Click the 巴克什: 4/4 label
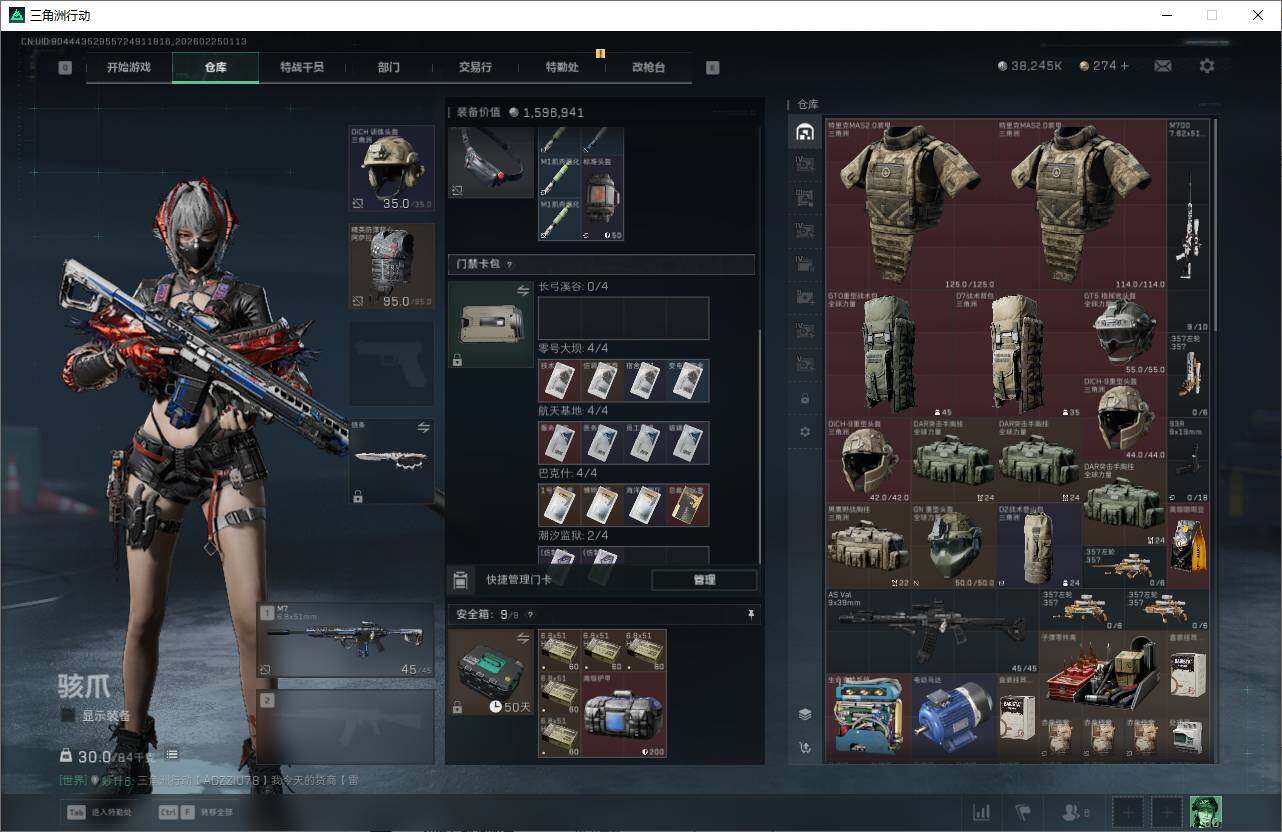The image size is (1282, 832). [x=567, y=473]
